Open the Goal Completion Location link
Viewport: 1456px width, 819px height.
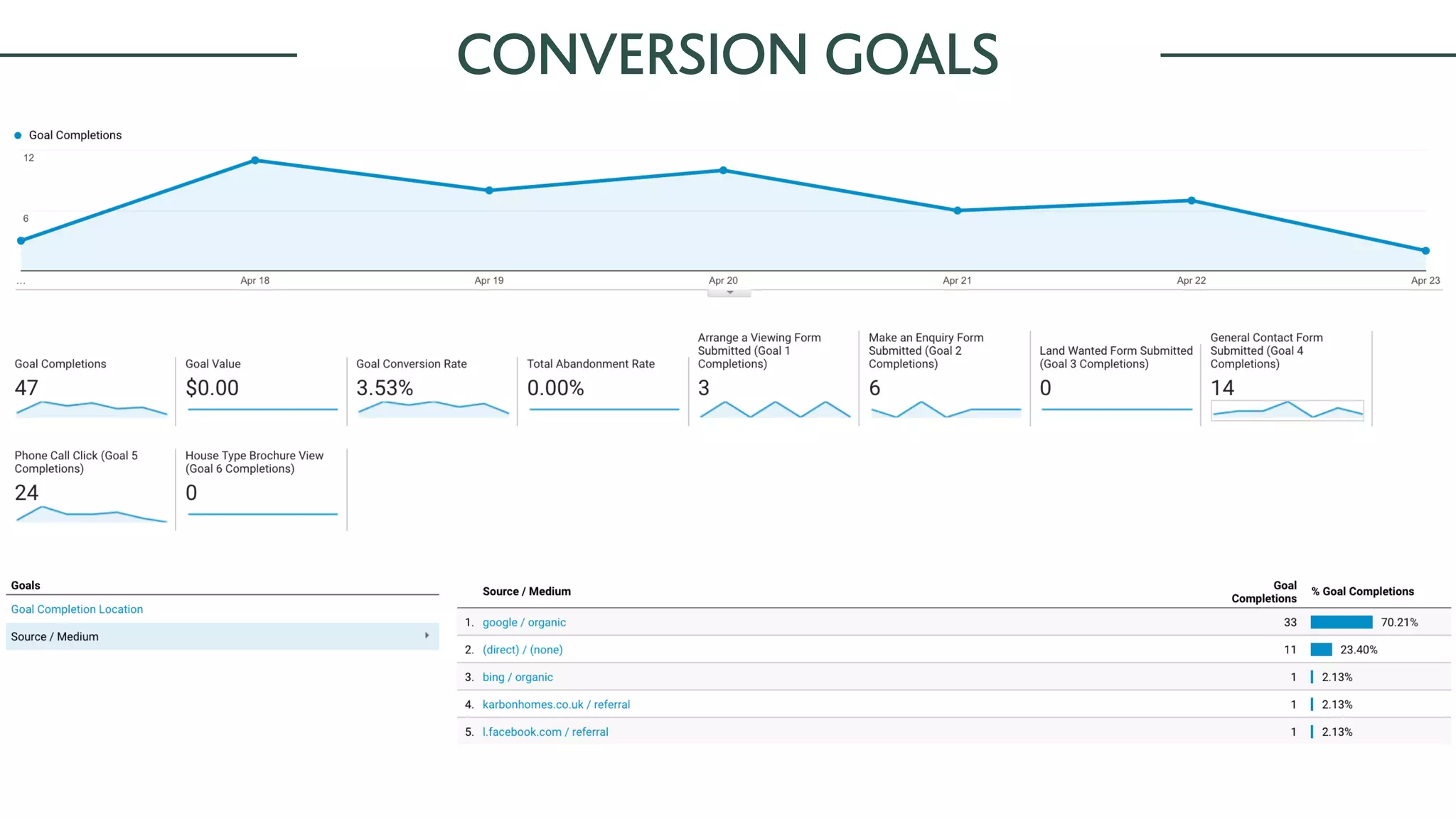click(x=77, y=609)
